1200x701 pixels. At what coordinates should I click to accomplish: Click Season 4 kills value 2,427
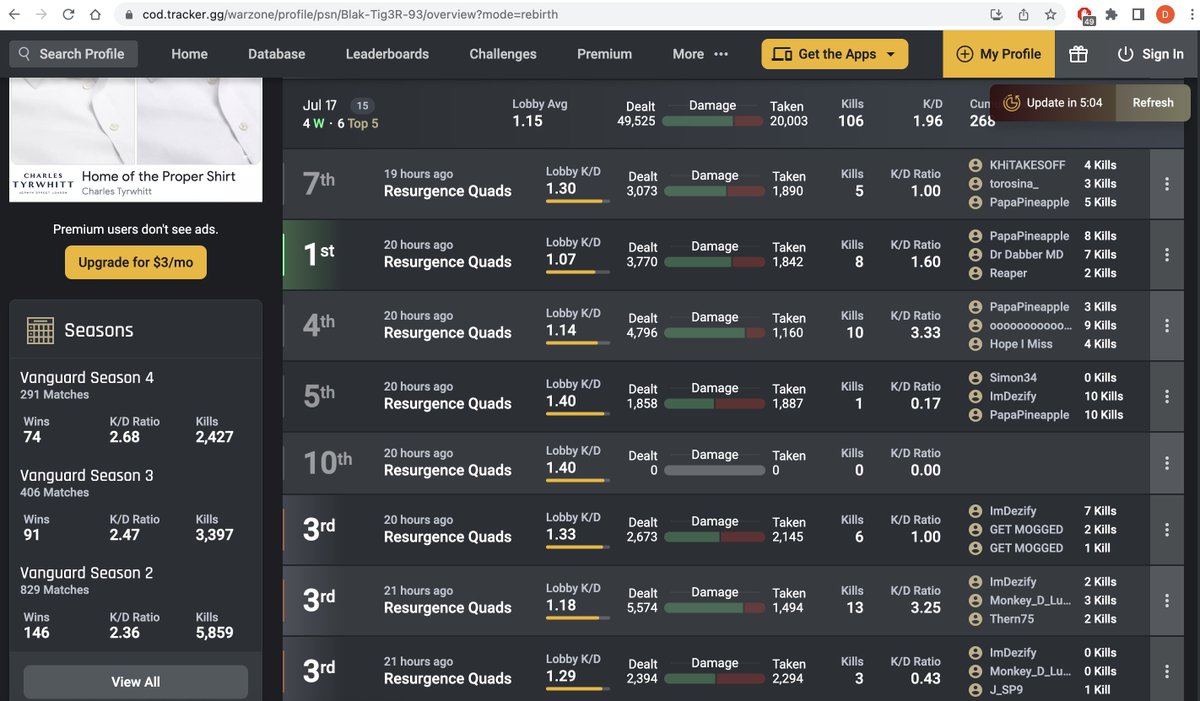[215, 437]
